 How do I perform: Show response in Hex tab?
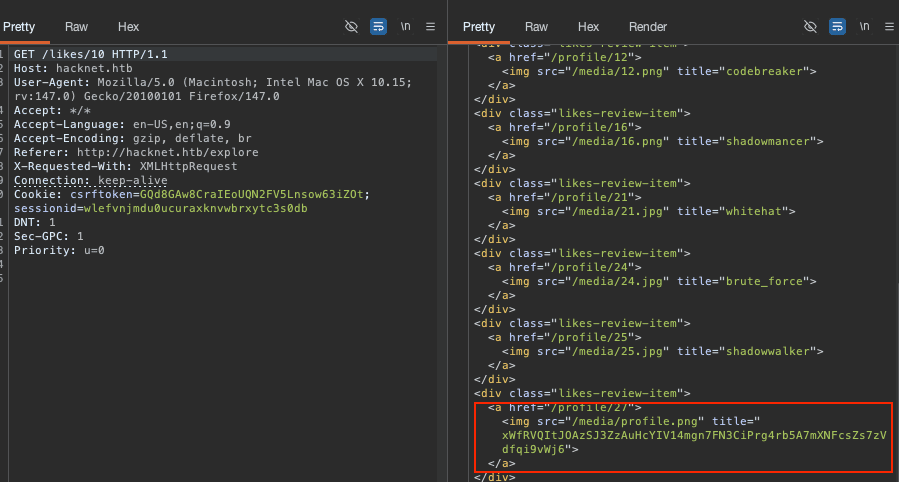(x=588, y=27)
